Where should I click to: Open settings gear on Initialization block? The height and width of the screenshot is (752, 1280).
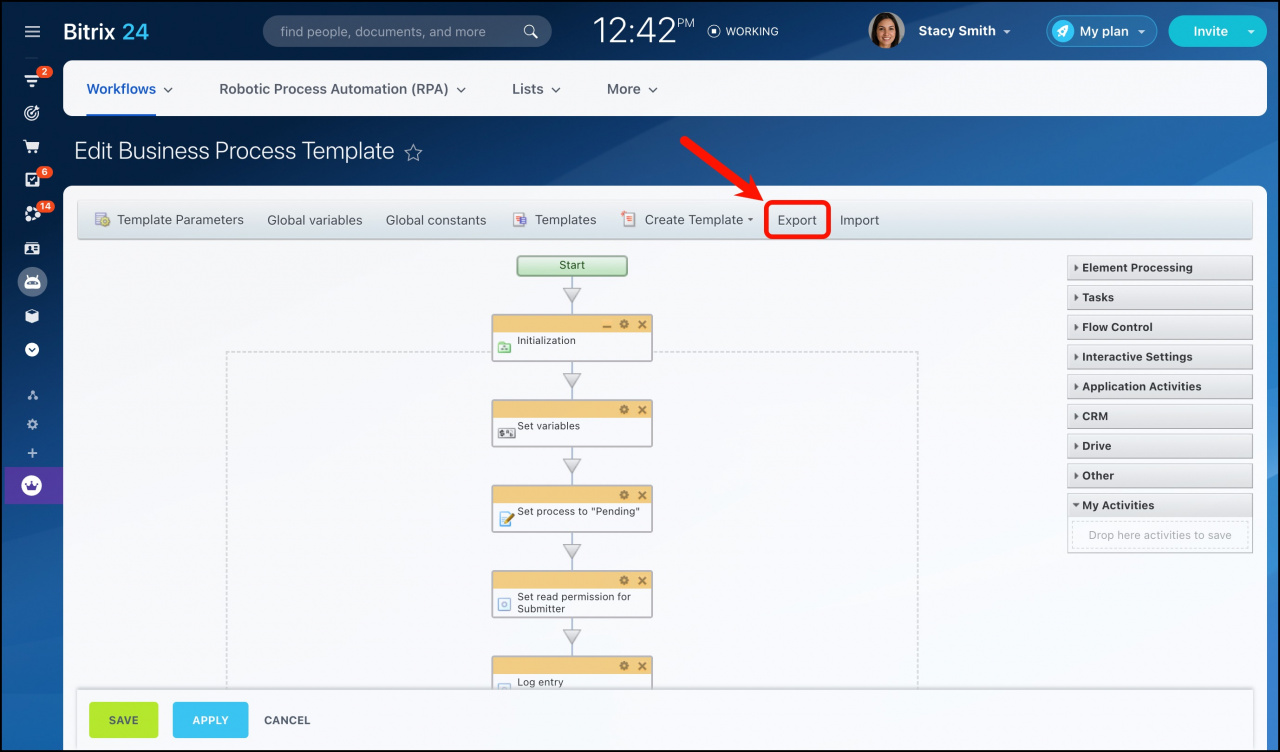pyautogui.click(x=624, y=324)
